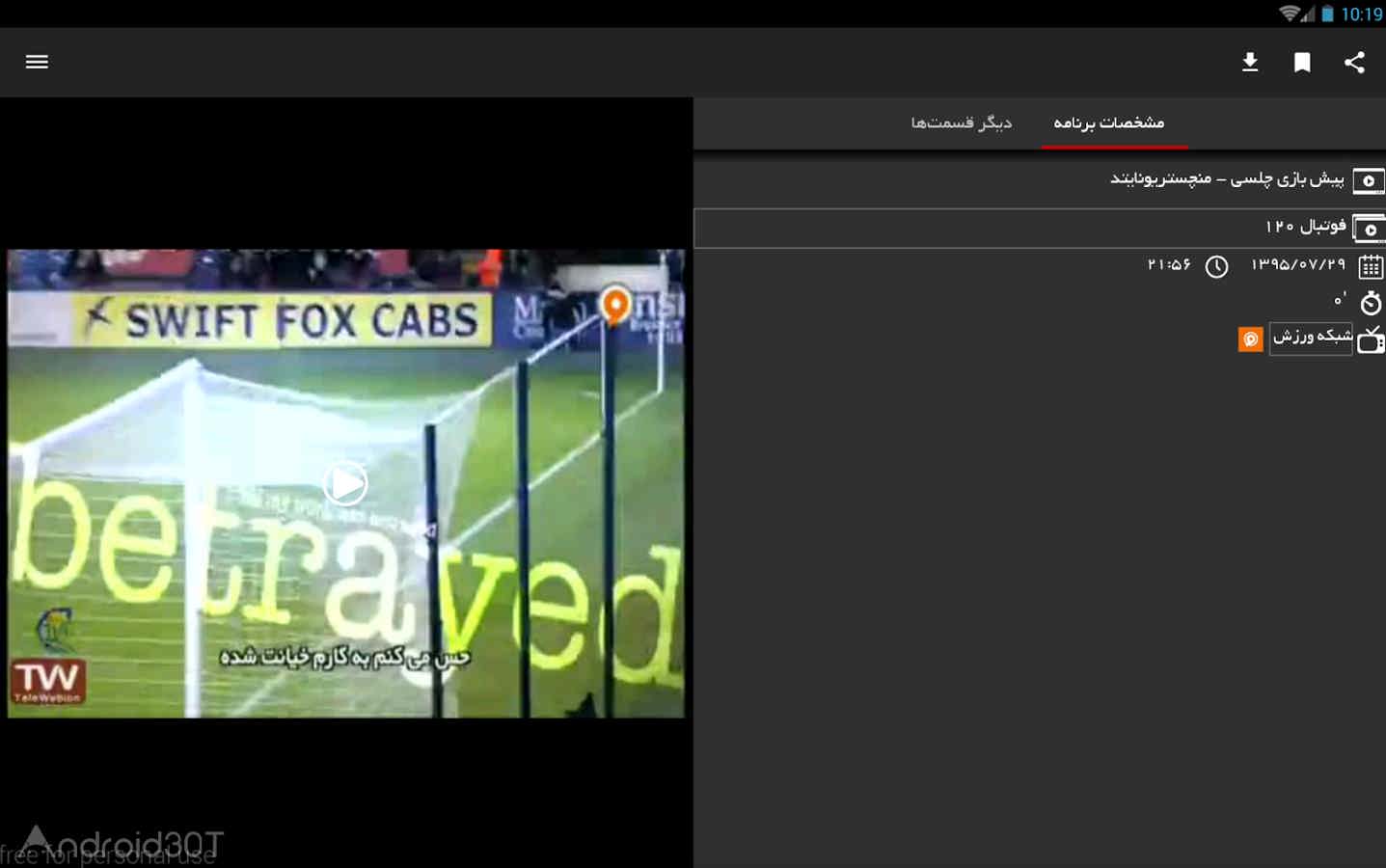Screen dimensions: 1386x868
Task: Tap the calendar icon next to the date
Action: tap(1371, 266)
